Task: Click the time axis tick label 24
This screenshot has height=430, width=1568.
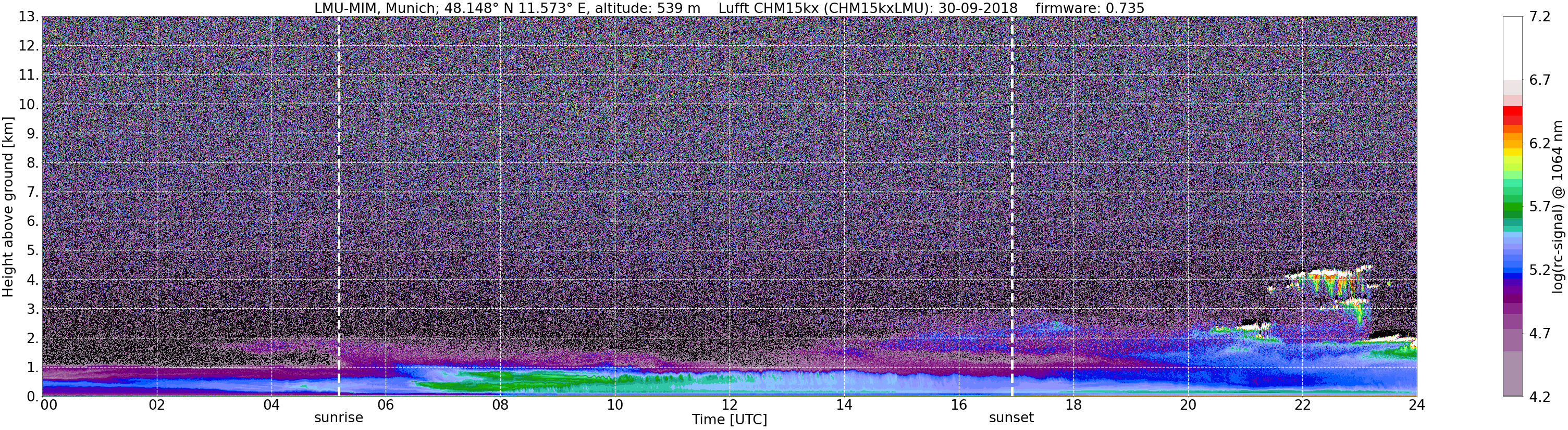Action: [x=1416, y=405]
